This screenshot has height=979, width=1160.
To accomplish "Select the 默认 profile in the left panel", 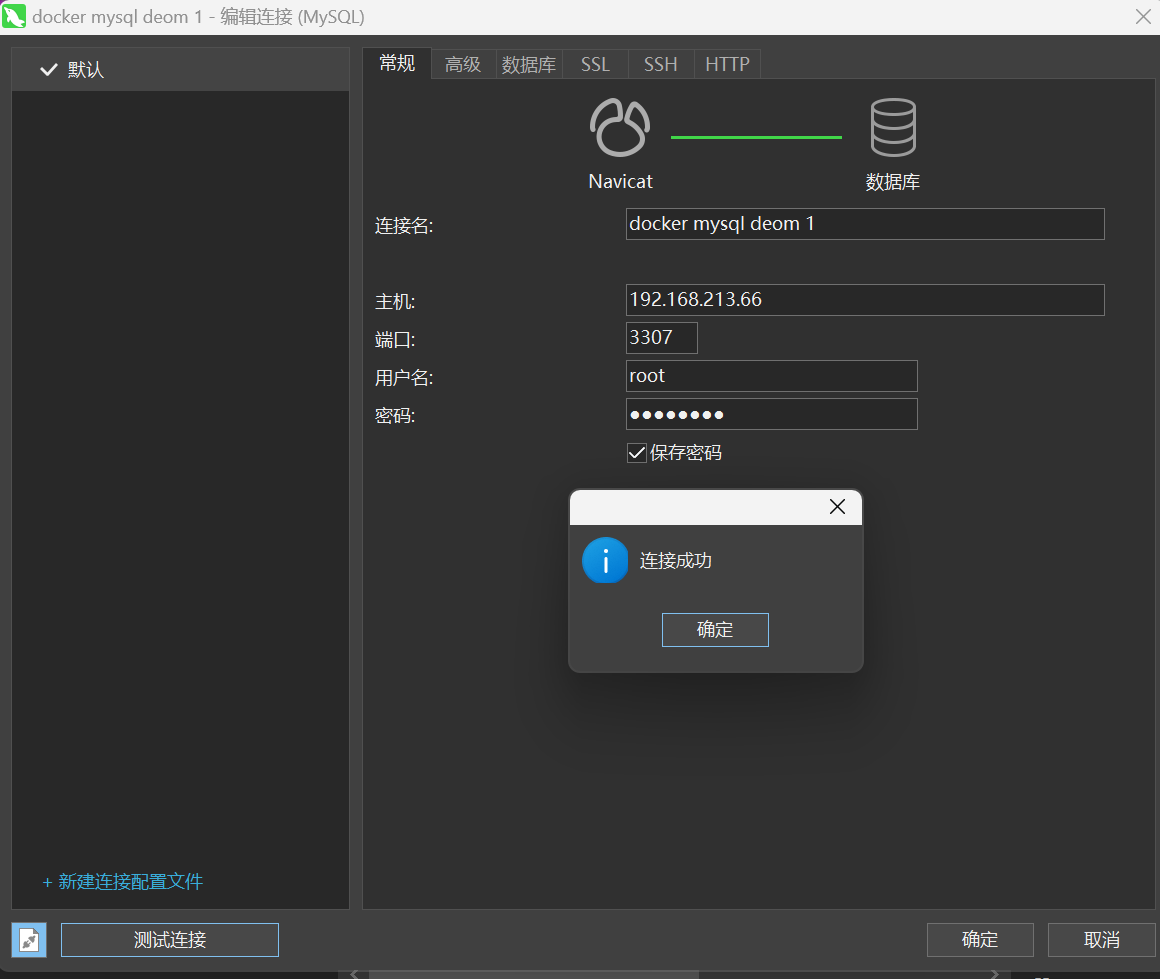I will [x=85, y=70].
